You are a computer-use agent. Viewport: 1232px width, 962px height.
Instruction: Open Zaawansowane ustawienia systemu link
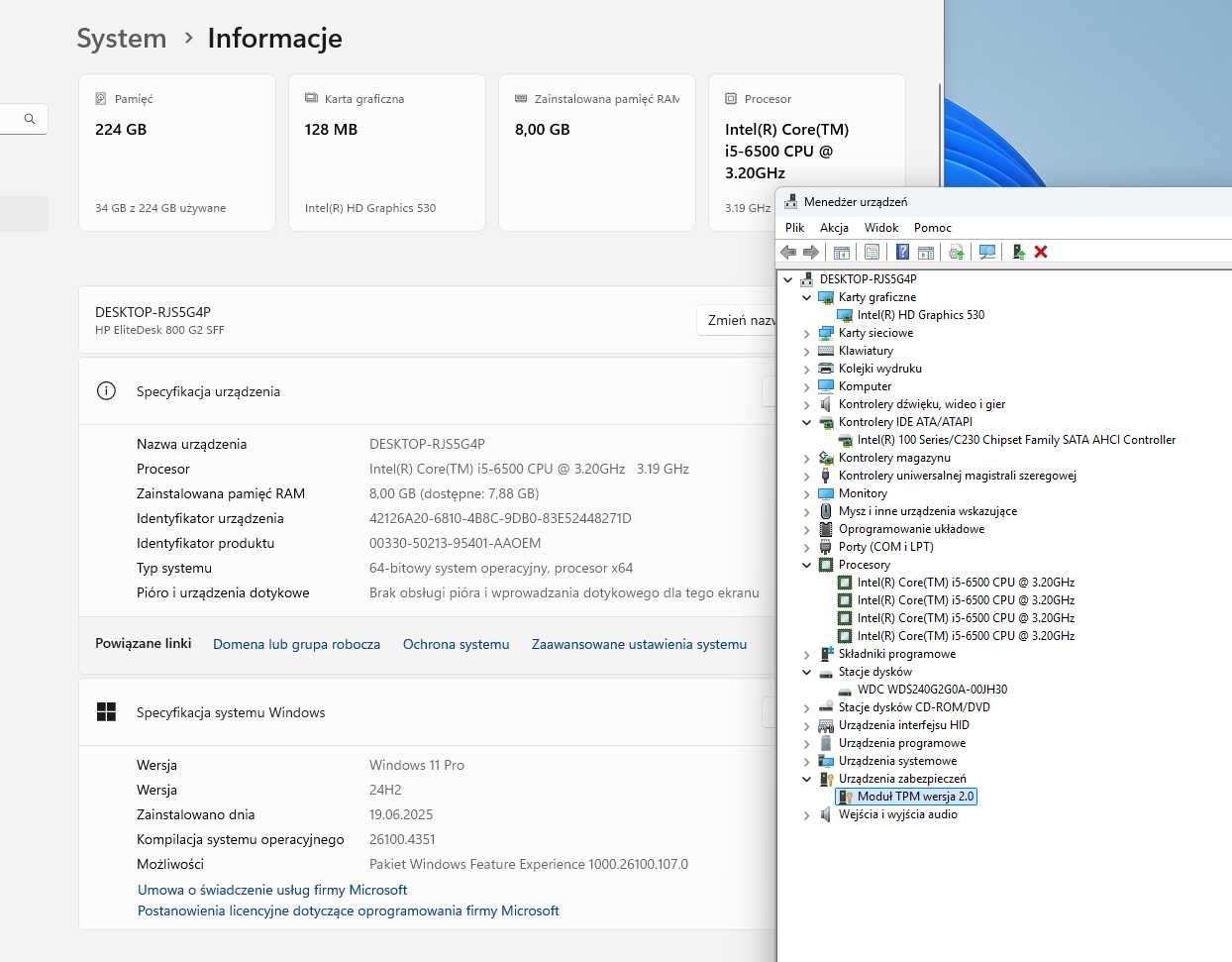tap(639, 644)
